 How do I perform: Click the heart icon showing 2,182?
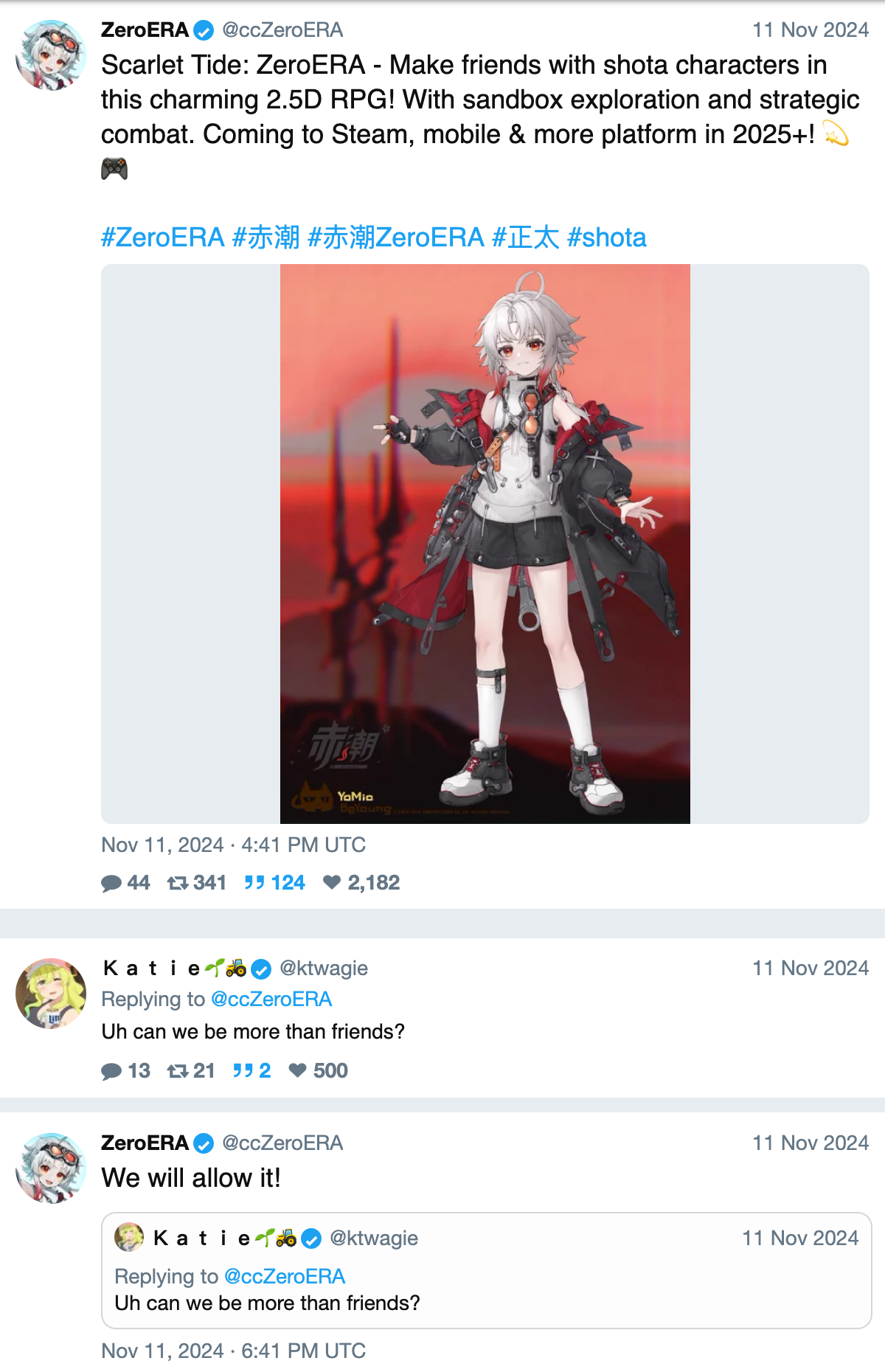(x=332, y=882)
